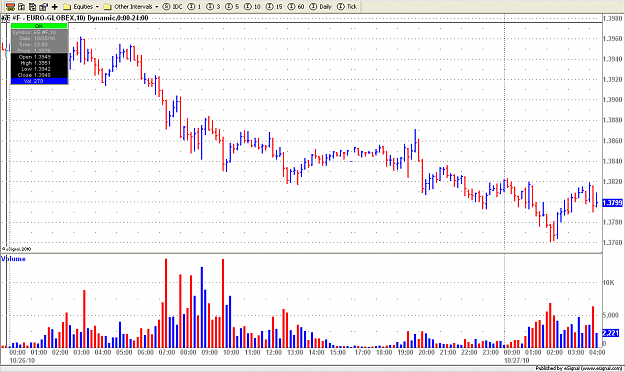Image resolution: width=625 pixels, height=372 pixels.
Task: Click the 13:00 time axis label
Action: 295,352
